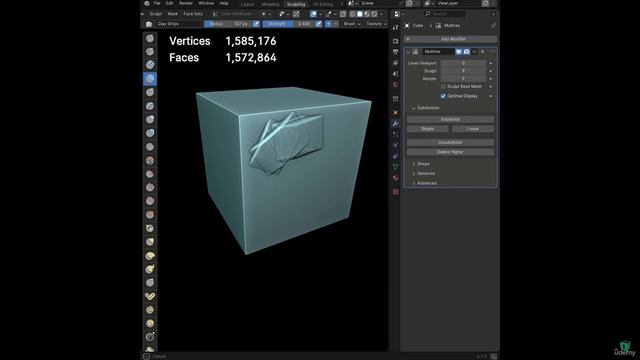Open the Edit menu

pos(169,3)
